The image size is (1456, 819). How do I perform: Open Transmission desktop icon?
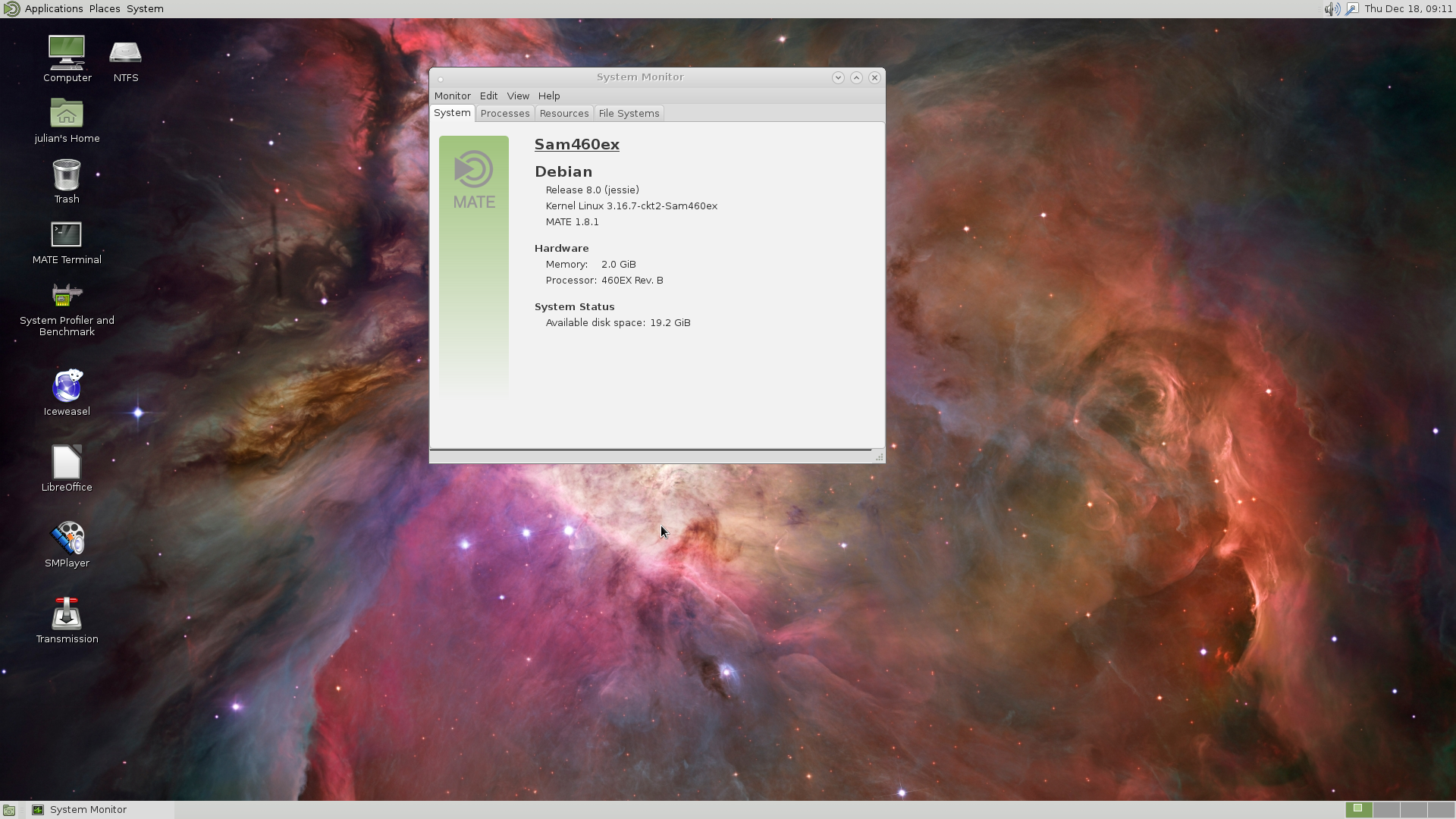point(67,614)
